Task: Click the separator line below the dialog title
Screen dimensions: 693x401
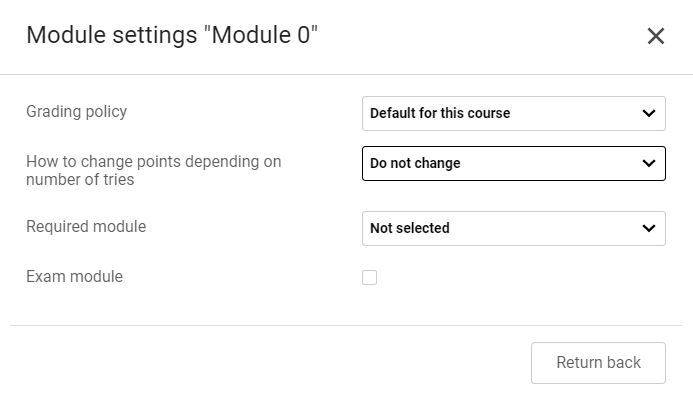Action: pos(346,74)
